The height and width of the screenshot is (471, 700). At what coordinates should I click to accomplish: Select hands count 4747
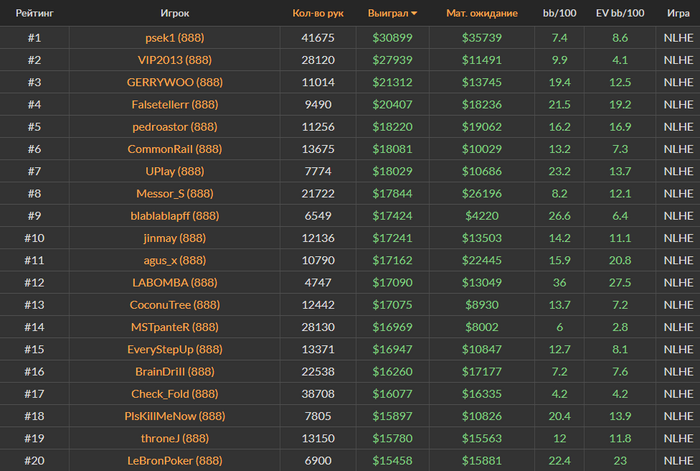(318, 283)
